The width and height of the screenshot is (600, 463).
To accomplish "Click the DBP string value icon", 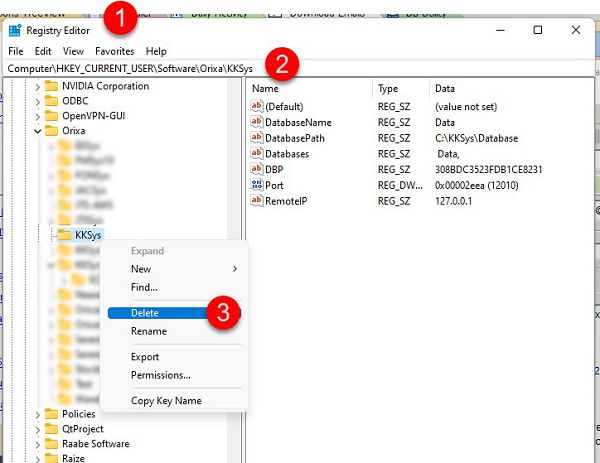I will click(x=258, y=169).
